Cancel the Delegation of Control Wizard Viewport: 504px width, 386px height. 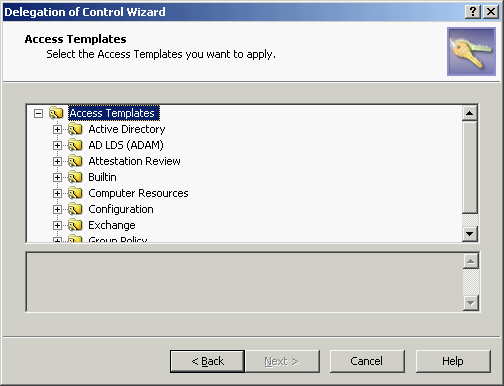point(367,361)
